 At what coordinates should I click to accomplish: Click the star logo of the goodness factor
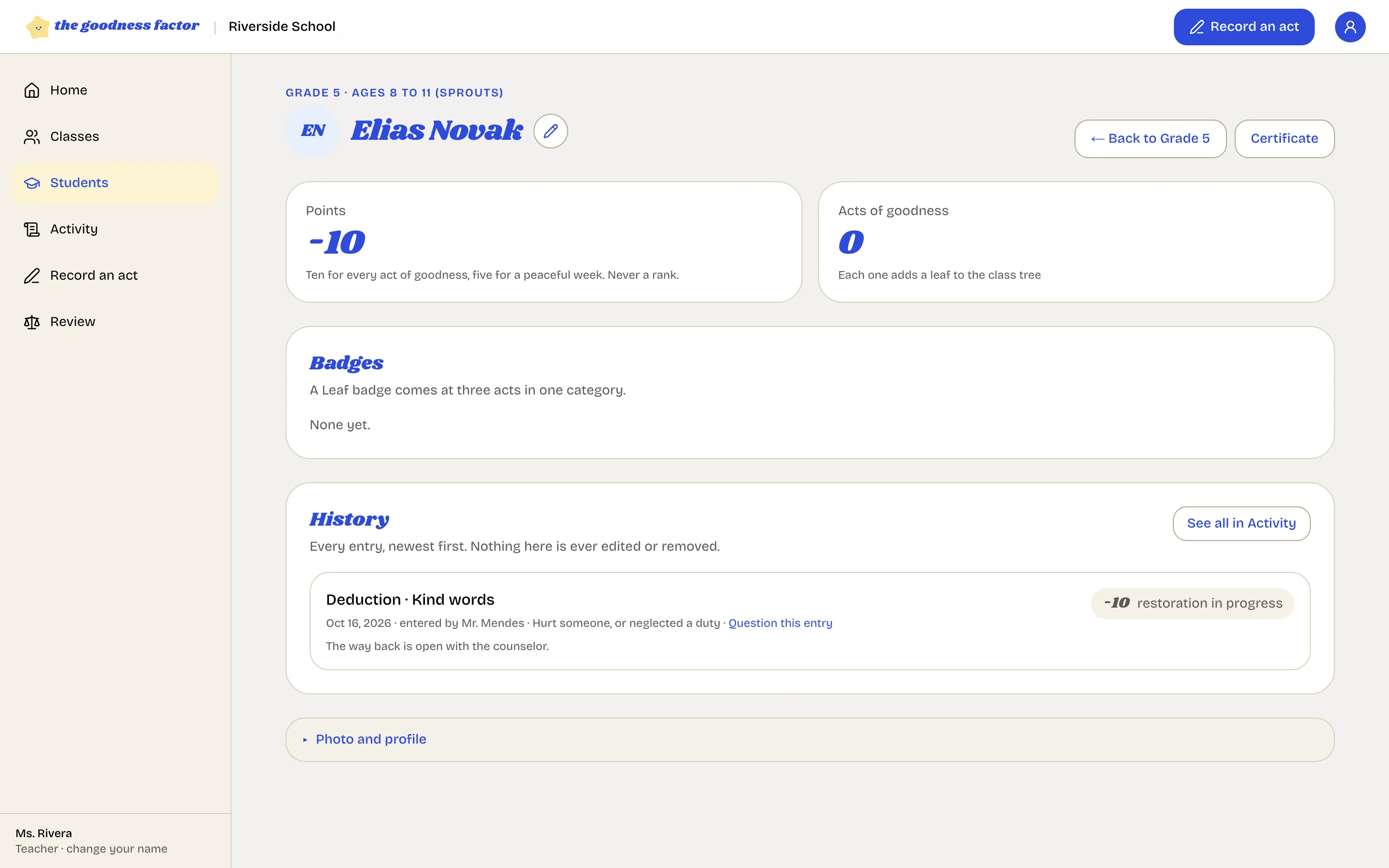pyautogui.click(x=38, y=27)
